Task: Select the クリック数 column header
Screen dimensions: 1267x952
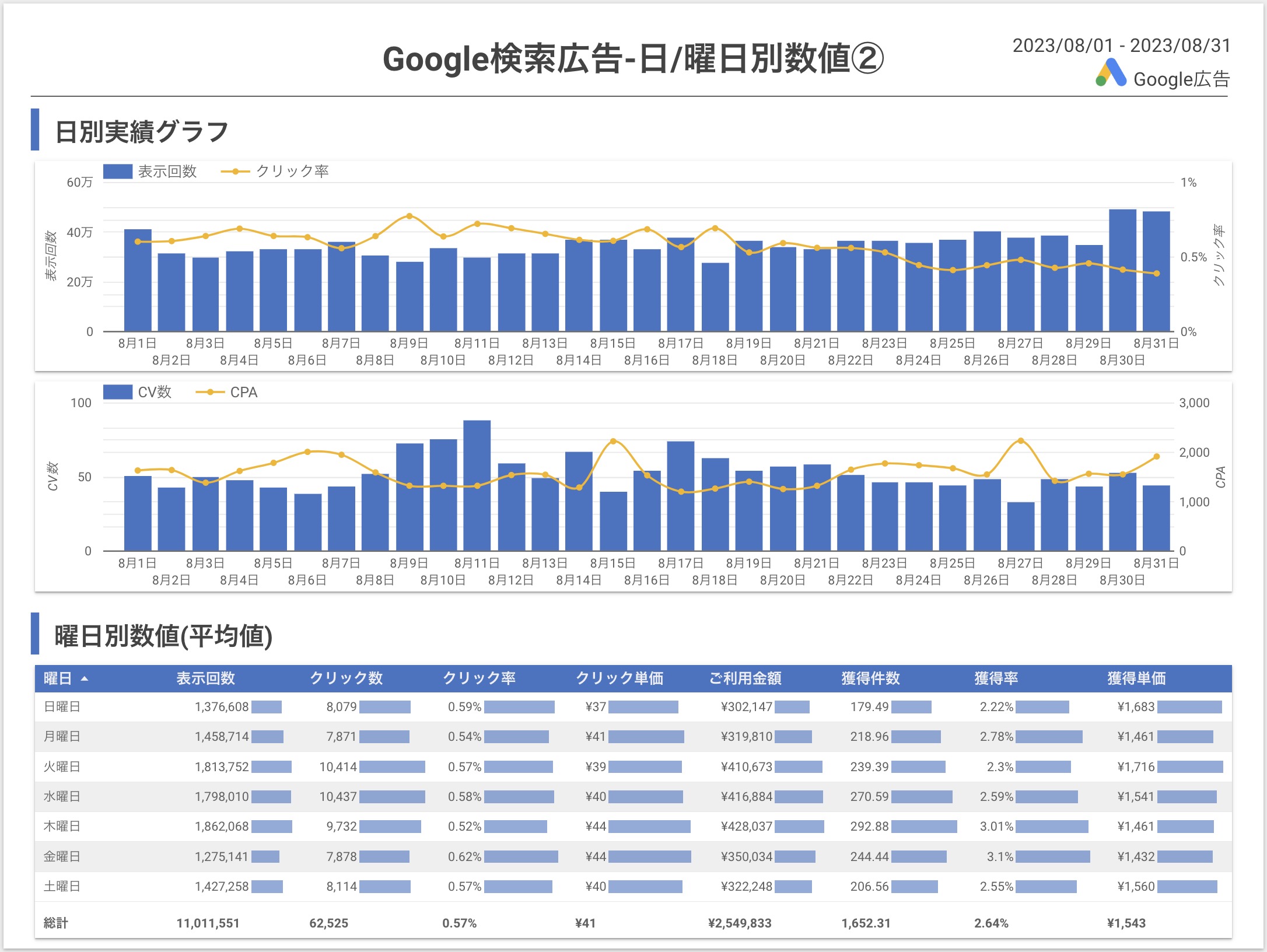Action: tap(346, 678)
